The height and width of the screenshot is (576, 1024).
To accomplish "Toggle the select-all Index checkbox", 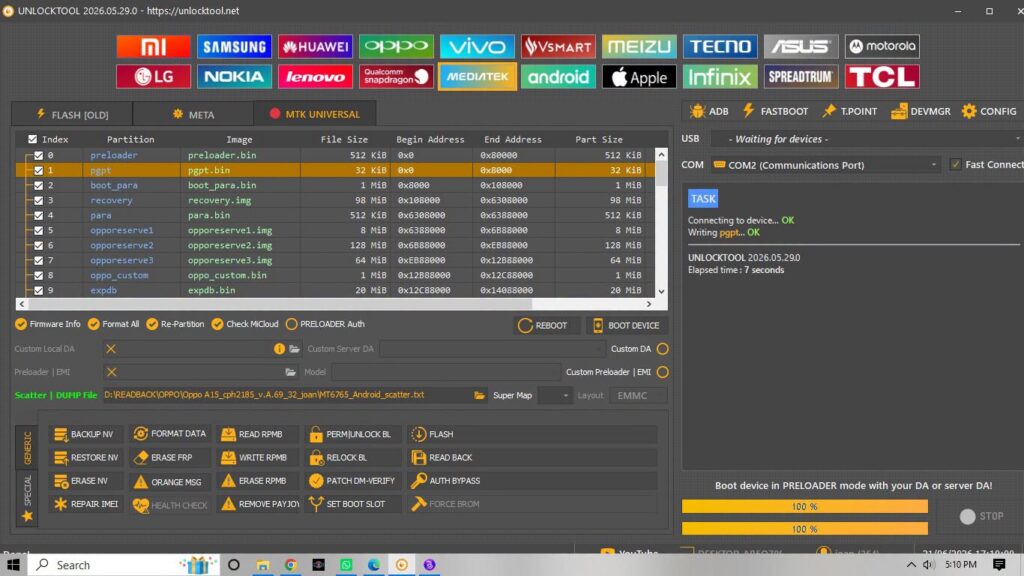I will click(33, 139).
